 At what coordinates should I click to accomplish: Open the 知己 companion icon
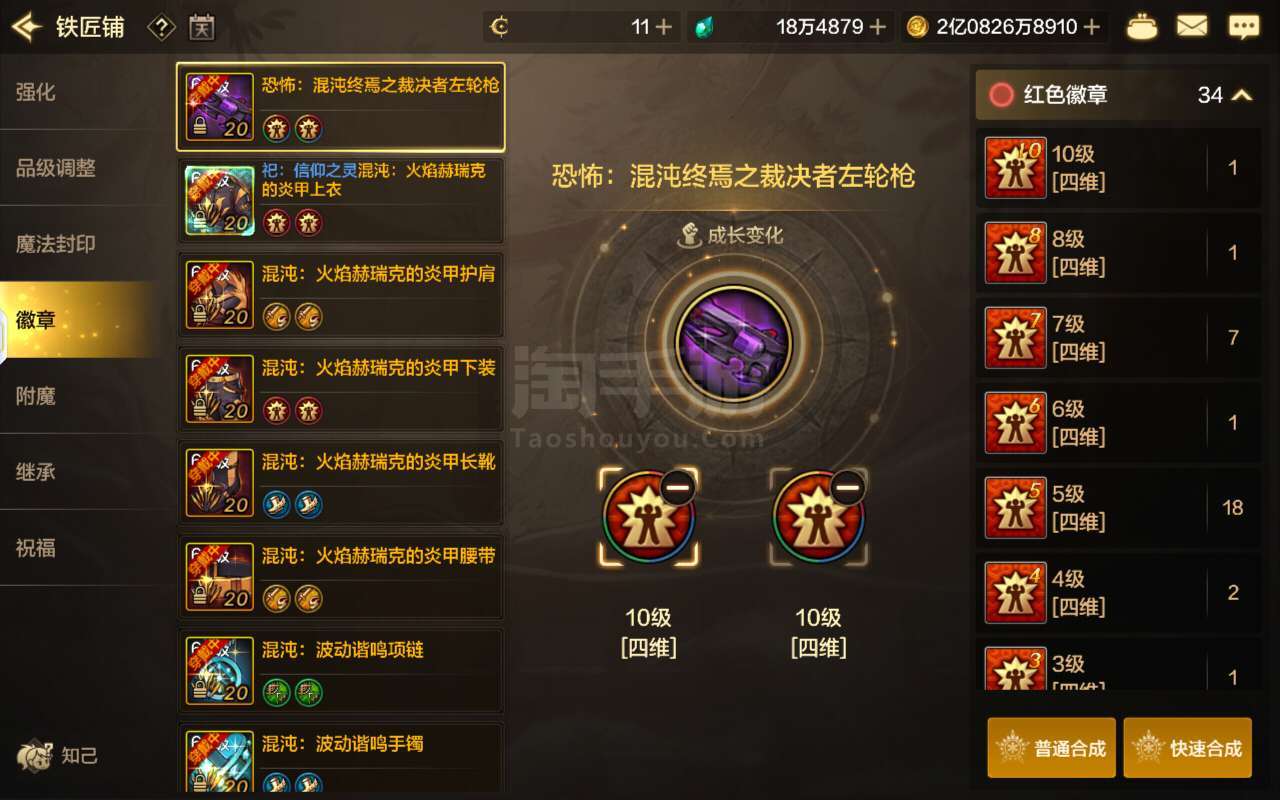coord(58,755)
